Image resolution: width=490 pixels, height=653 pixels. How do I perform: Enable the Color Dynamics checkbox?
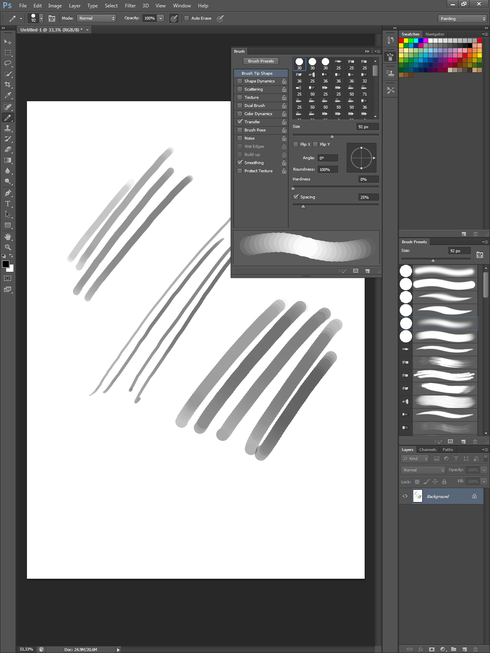pos(240,114)
